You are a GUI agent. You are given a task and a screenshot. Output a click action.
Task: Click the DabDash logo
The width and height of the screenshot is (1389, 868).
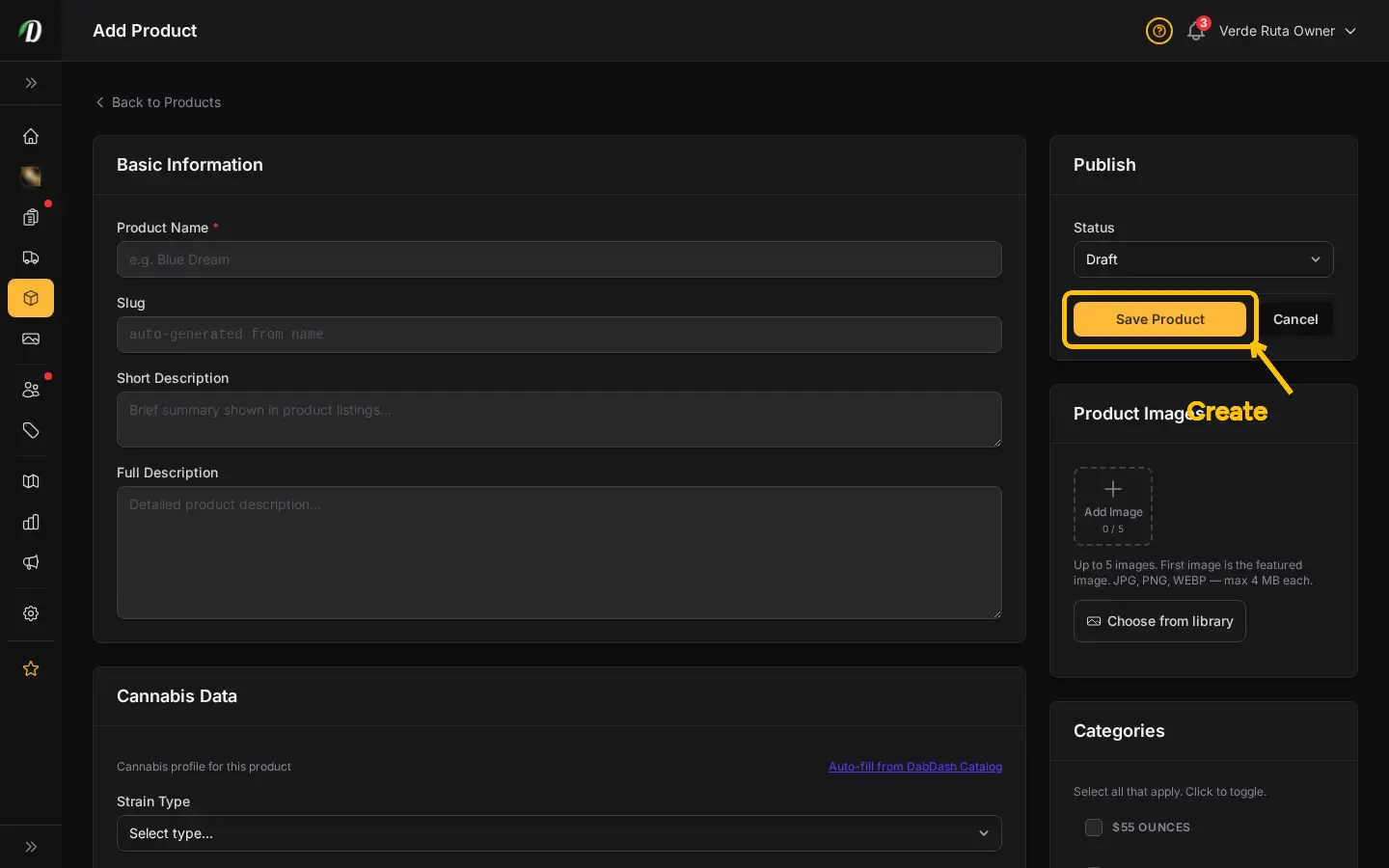[31, 31]
